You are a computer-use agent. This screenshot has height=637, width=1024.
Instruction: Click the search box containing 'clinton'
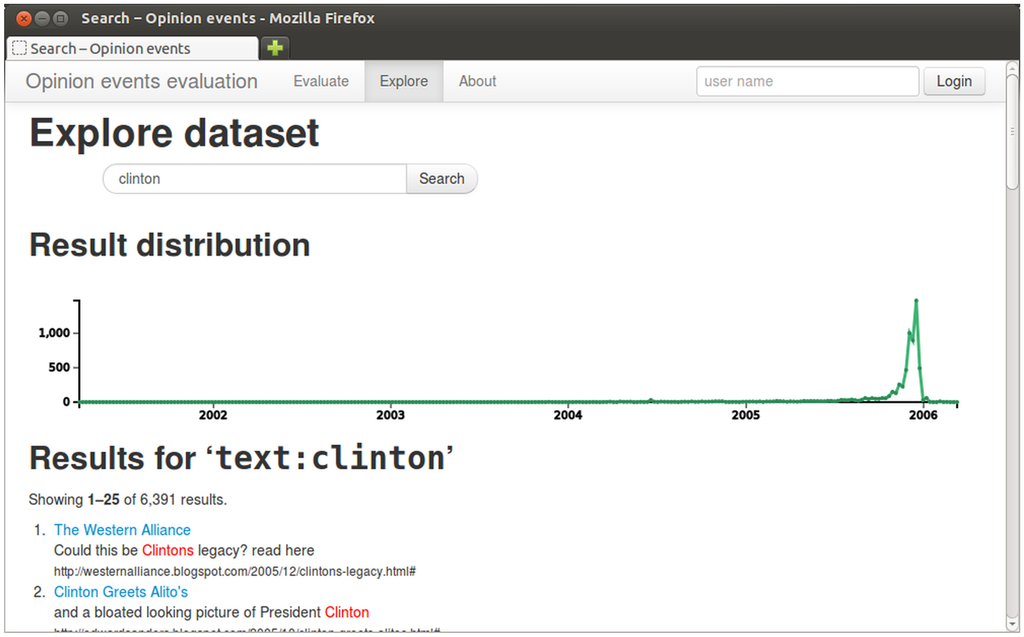[x=254, y=179]
